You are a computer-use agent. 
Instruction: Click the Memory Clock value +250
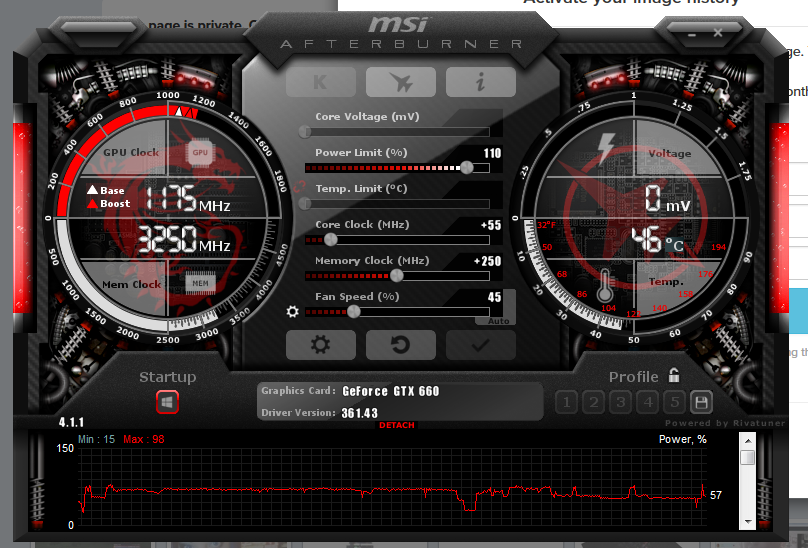(487, 261)
